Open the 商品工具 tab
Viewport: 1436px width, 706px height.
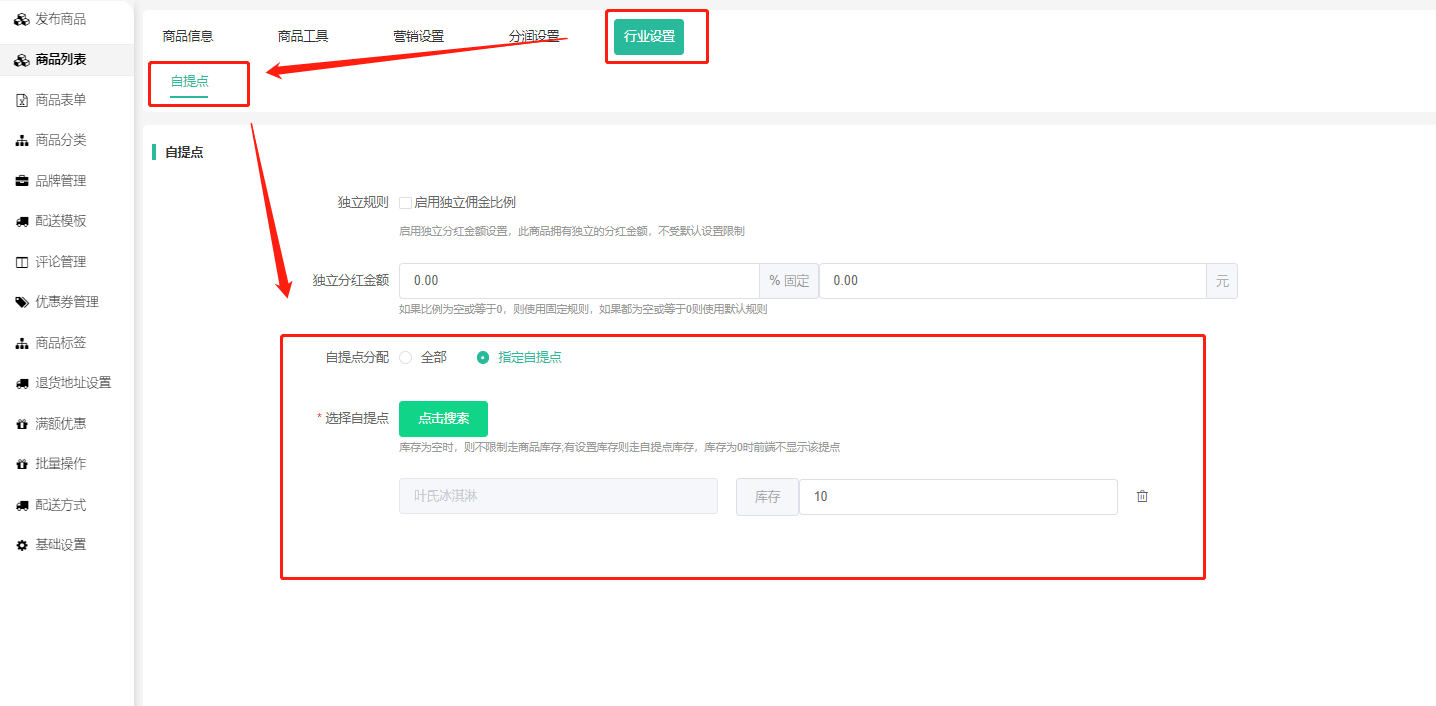pyautogui.click(x=303, y=36)
